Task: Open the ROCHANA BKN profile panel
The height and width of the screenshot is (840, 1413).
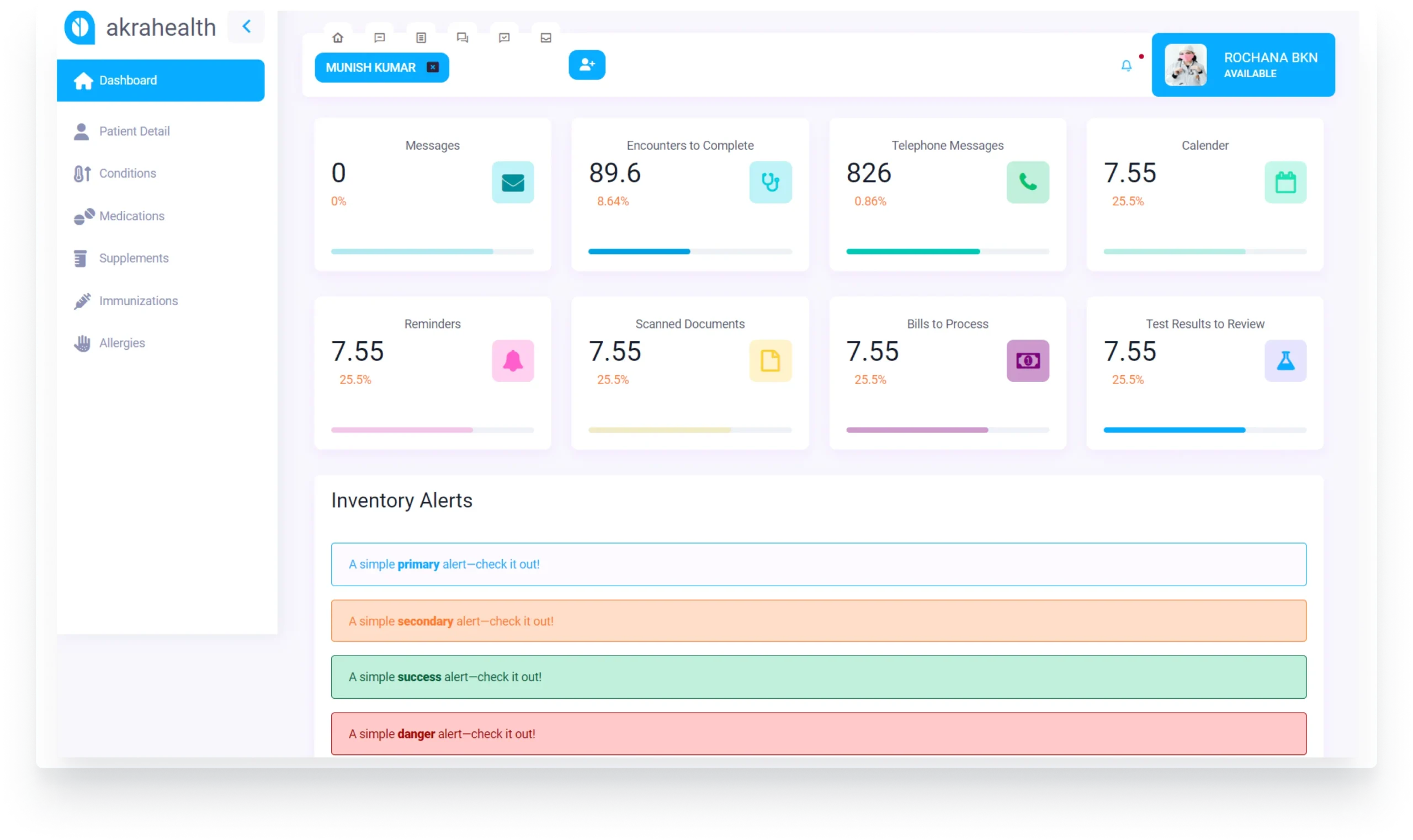Action: click(x=1243, y=65)
